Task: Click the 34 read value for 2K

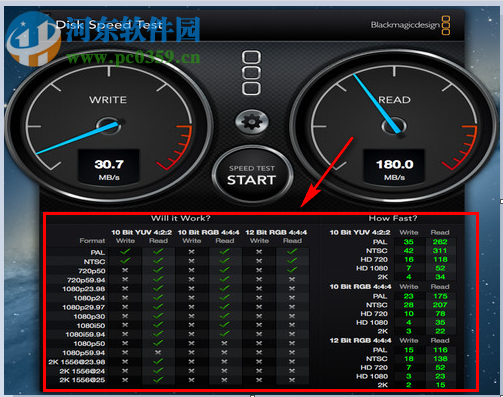Action: click(x=440, y=277)
